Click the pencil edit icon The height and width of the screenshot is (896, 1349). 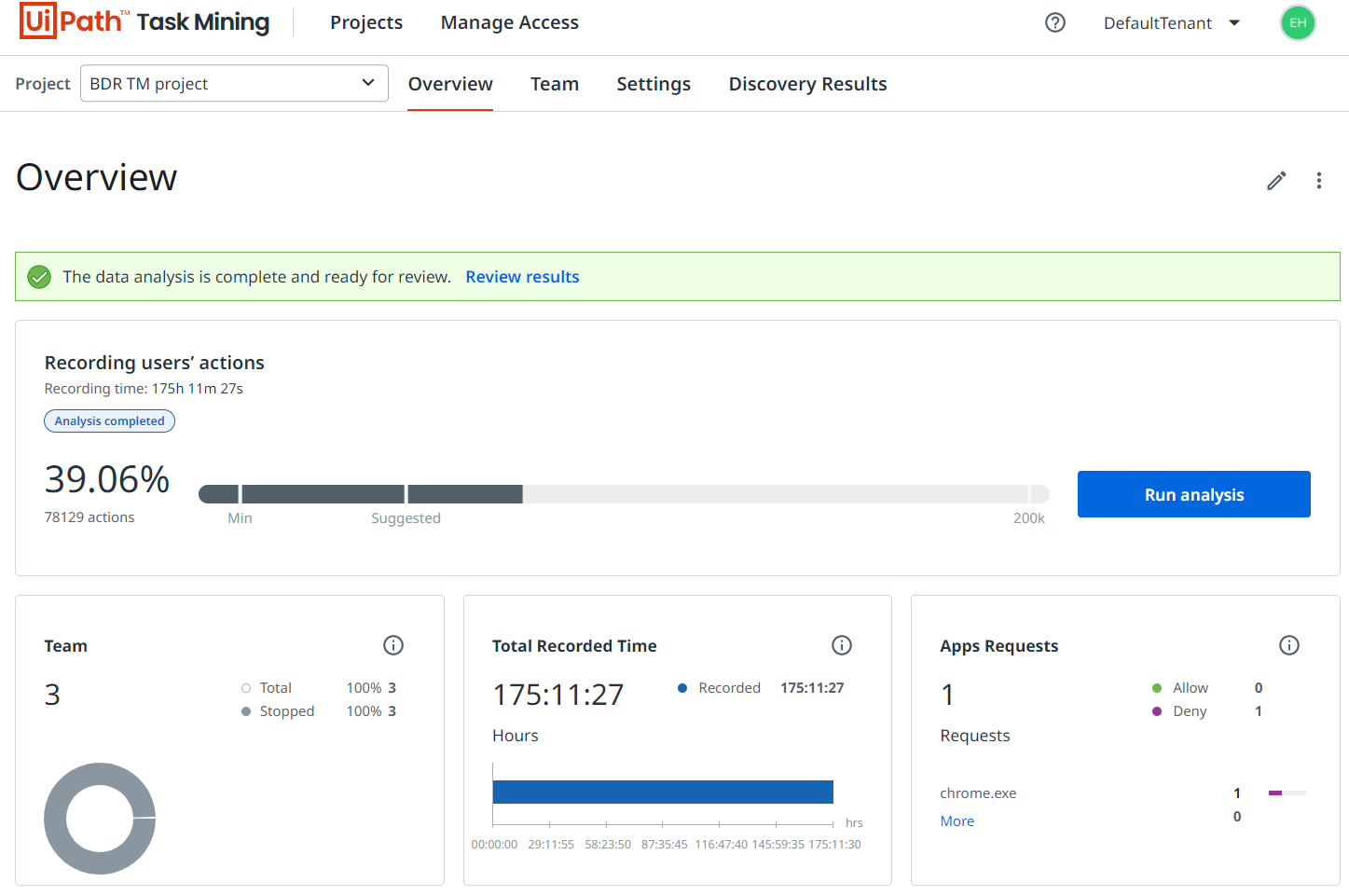click(x=1276, y=181)
